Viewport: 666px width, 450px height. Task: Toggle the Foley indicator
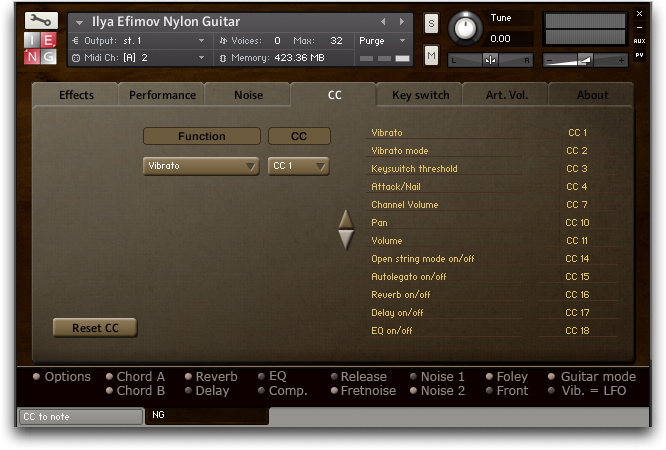click(x=489, y=376)
